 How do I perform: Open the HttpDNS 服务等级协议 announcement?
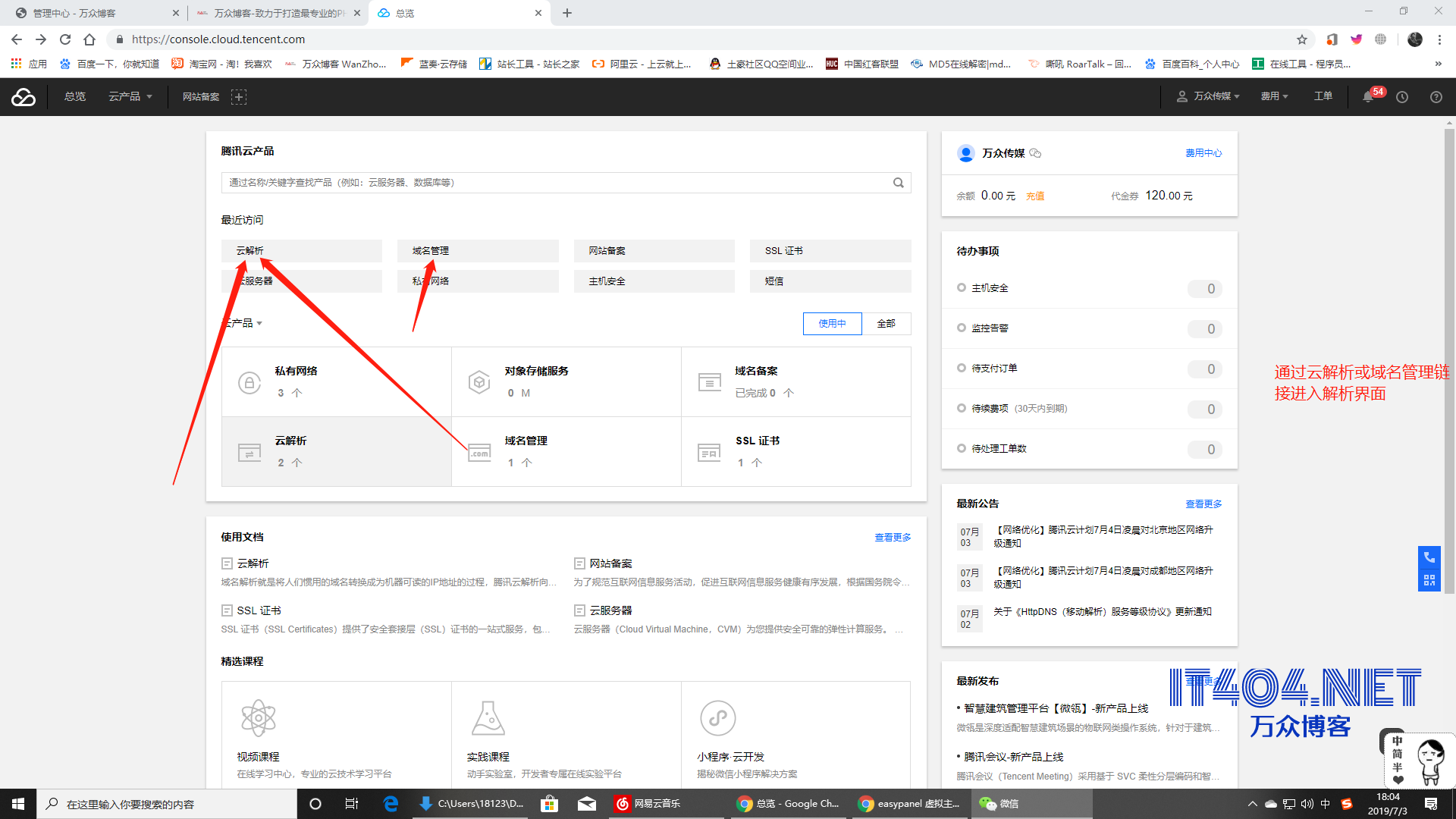click(1102, 612)
